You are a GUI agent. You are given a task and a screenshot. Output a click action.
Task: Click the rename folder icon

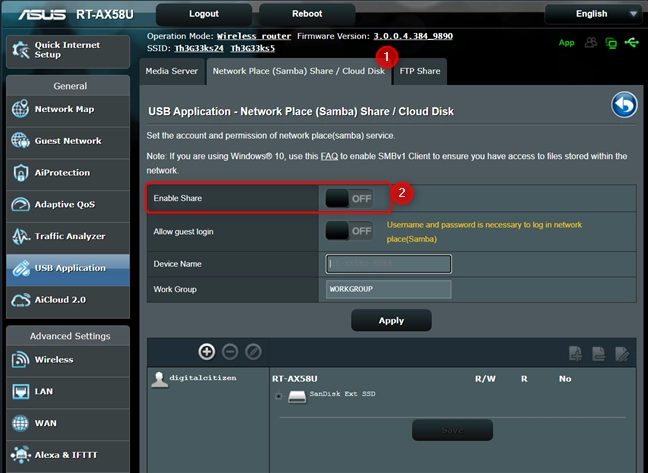click(x=622, y=354)
